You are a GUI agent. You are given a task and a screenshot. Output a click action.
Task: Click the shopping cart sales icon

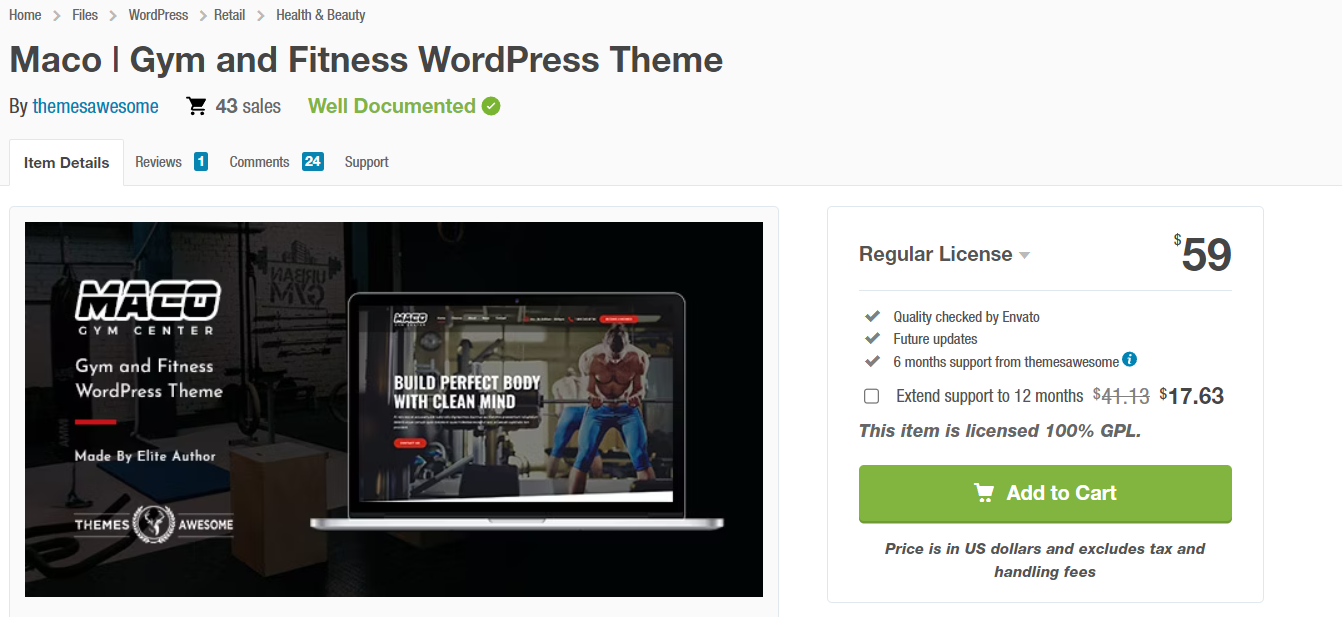point(197,106)
